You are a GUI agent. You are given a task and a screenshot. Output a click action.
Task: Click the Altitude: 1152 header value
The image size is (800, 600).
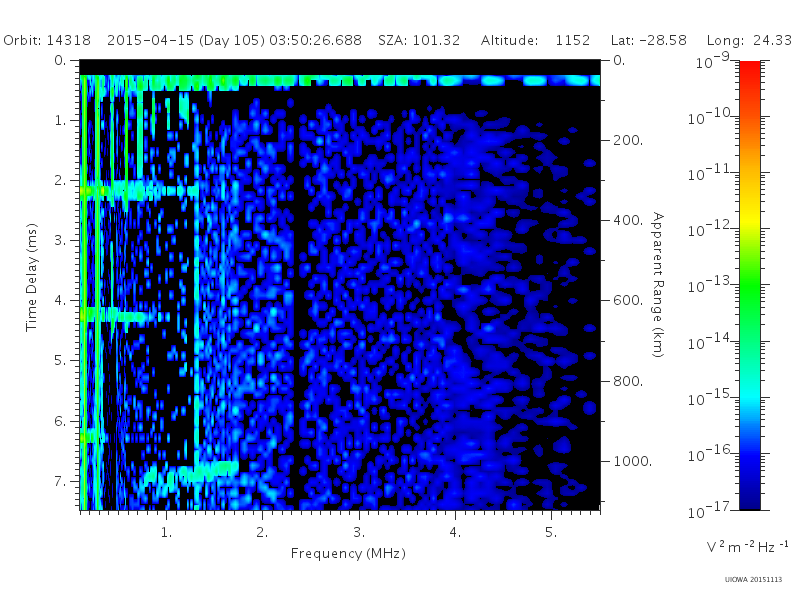point(535,40)
